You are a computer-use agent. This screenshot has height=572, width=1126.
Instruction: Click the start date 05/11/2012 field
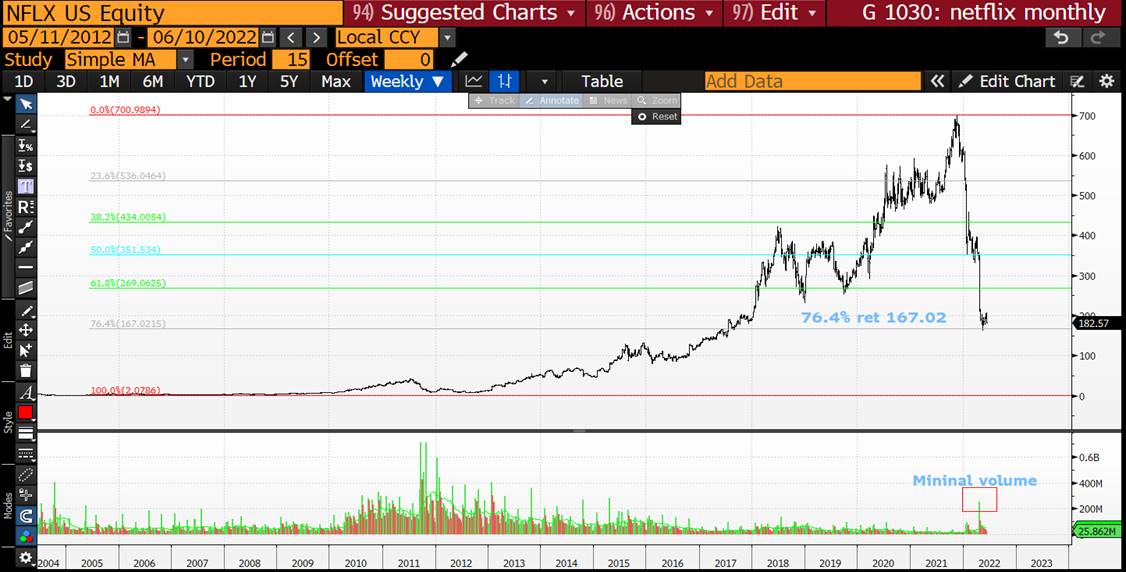pos(58,37)
